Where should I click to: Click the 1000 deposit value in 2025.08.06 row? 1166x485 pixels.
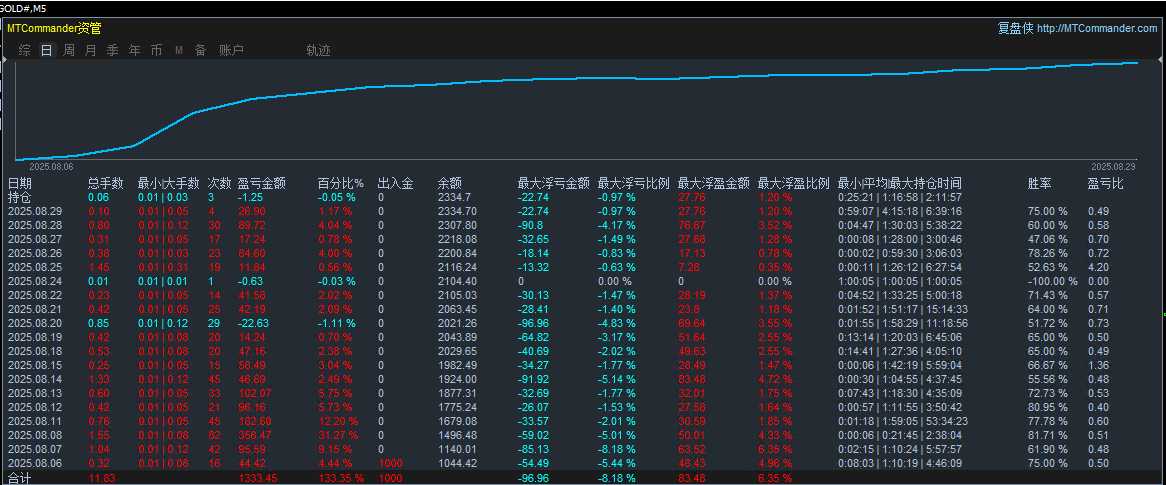click(390, 463)
